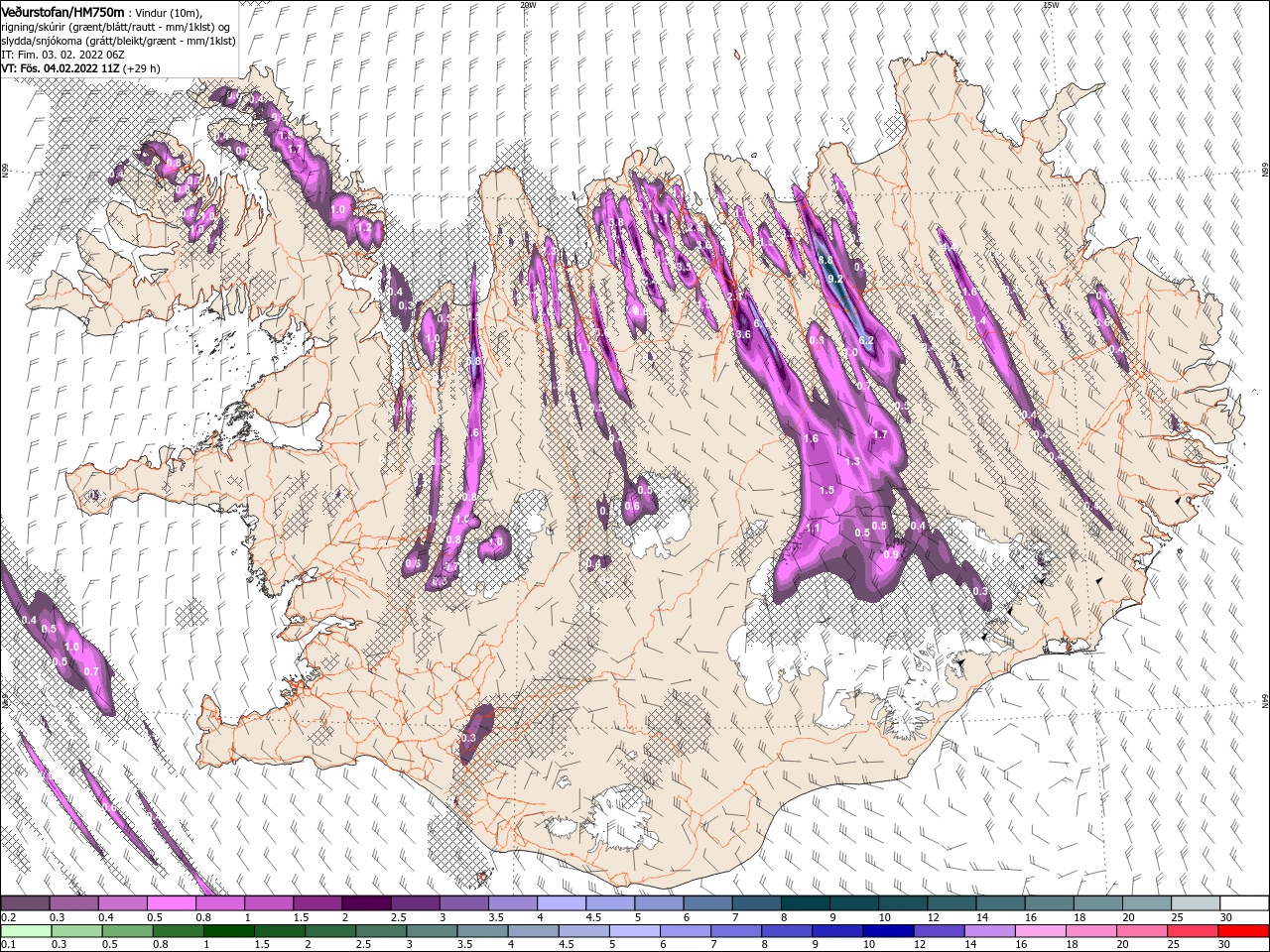Select top legend swatch between 18 and 20
The height and width of the screenshot is (952, 1270).
[x=1097, y=903]
